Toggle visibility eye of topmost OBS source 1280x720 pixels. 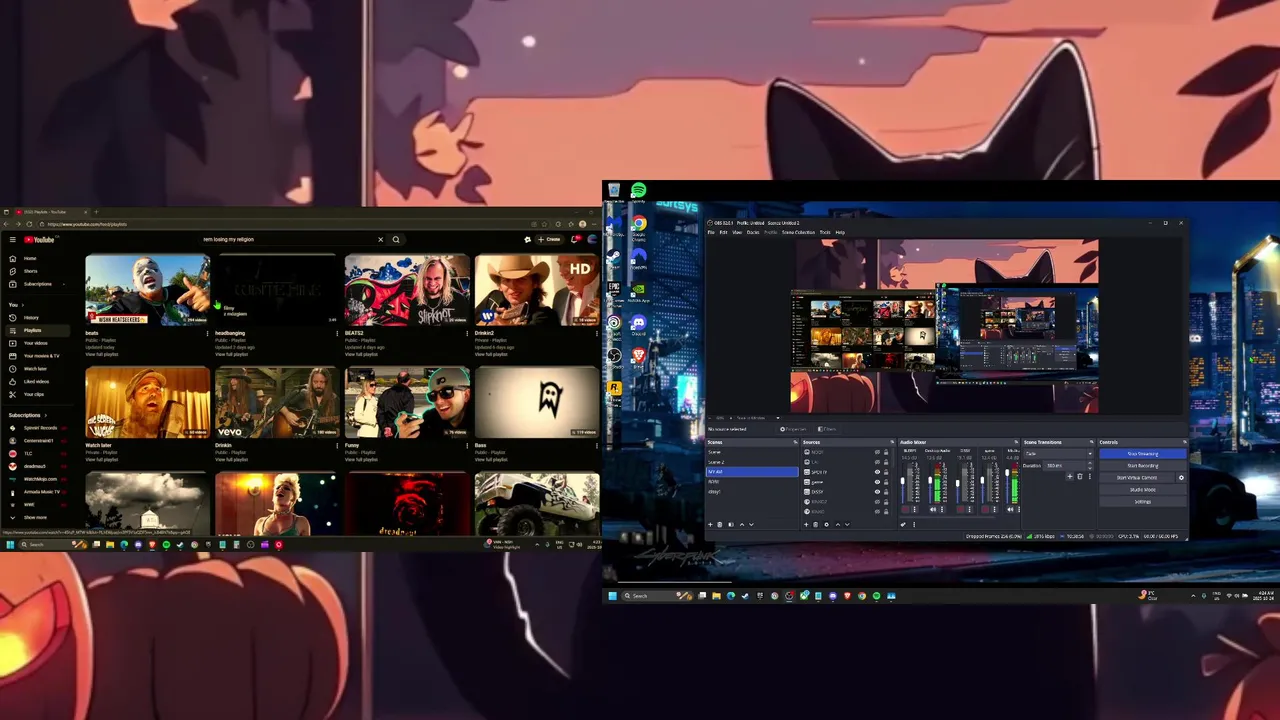click(x=877, y=452)
